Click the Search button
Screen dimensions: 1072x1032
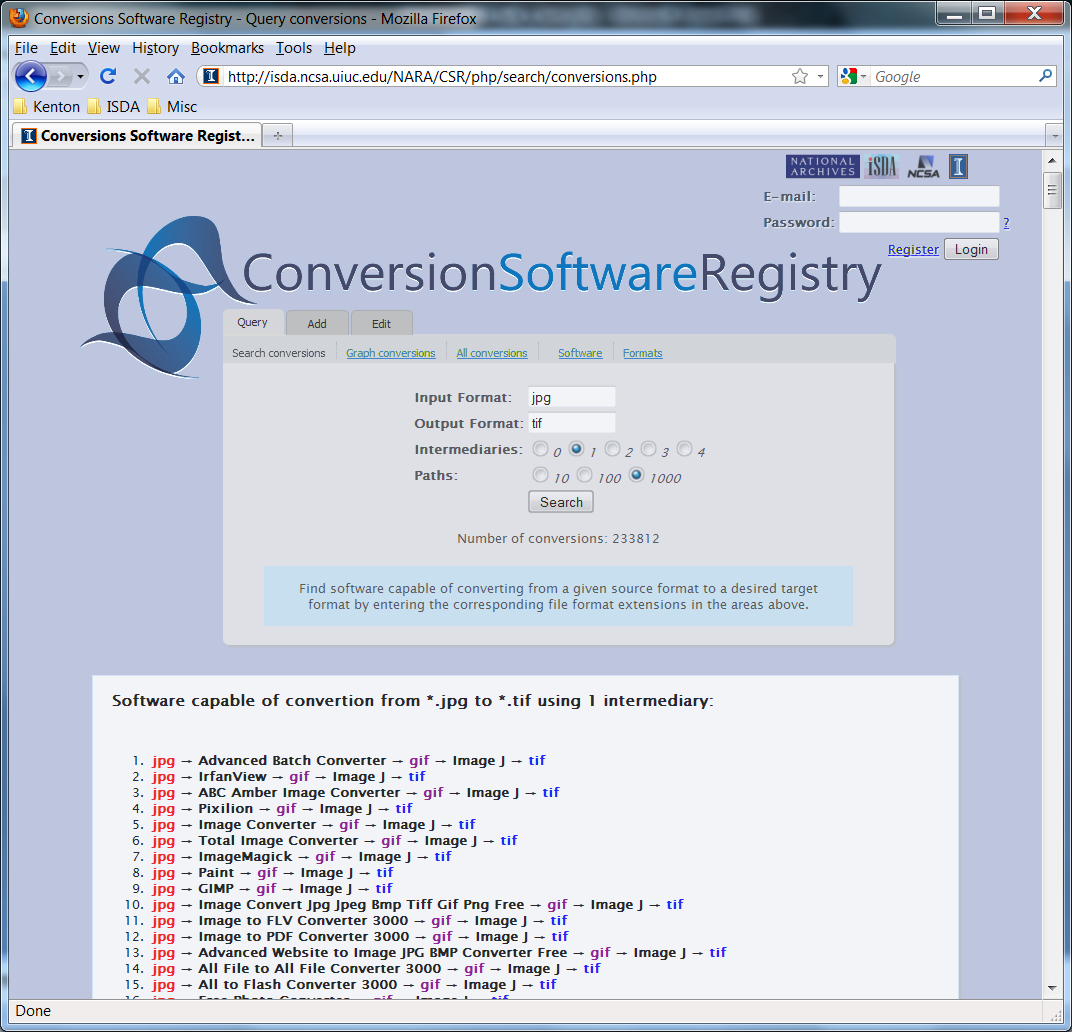pyautogui.click(x=561, y=502)
